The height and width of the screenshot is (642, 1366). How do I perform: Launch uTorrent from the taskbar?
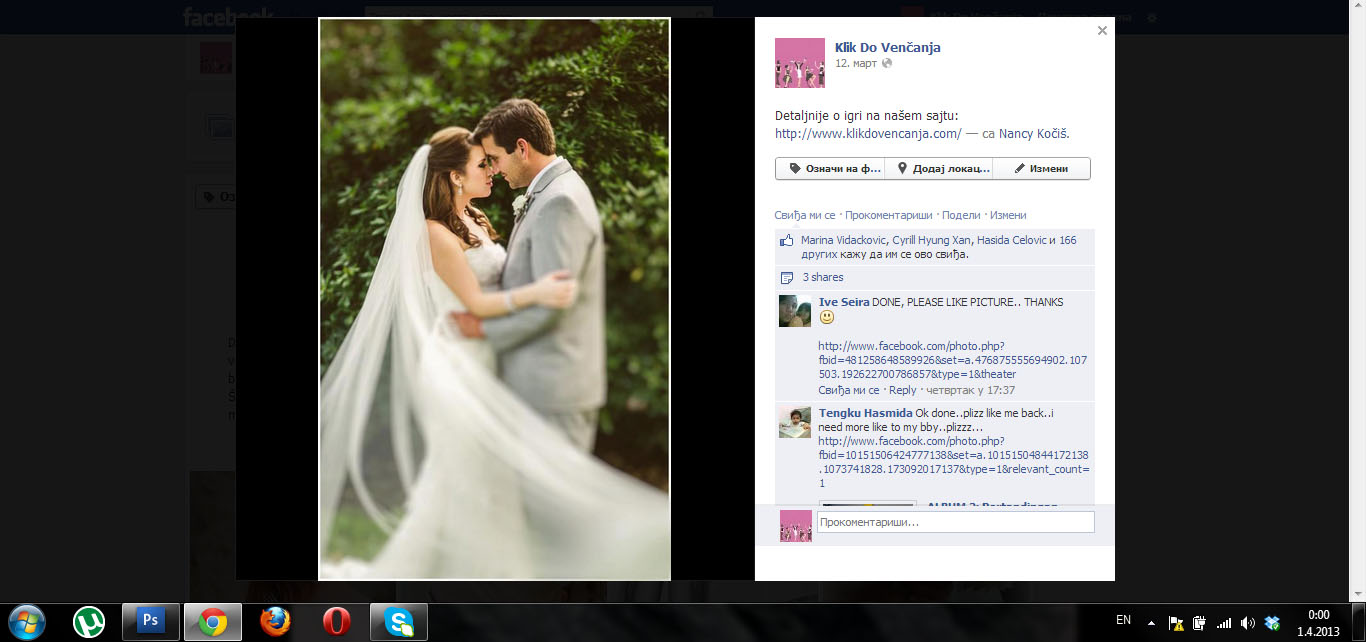89,621
